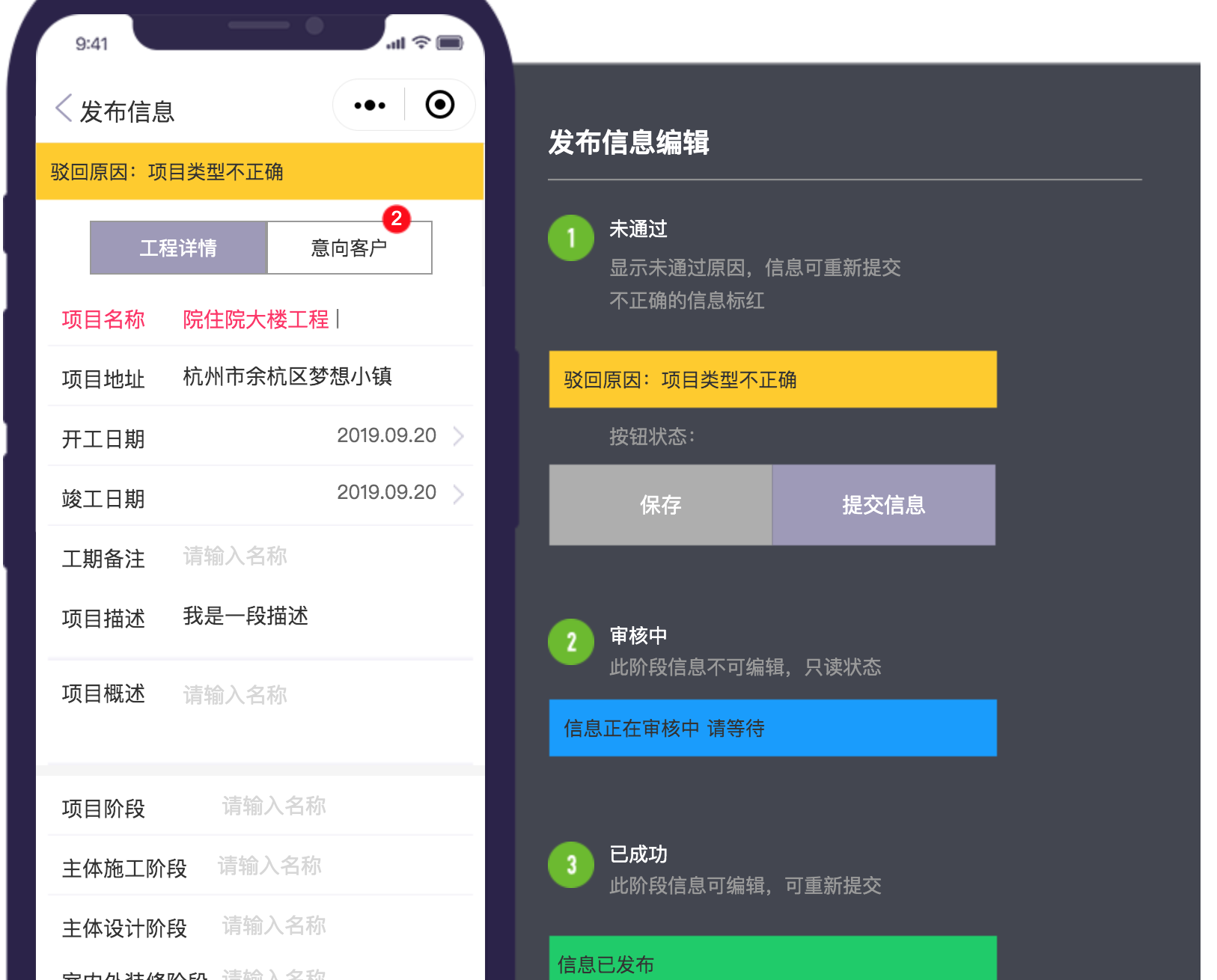Screen dimensions: 1217x980
Task: Open the 竣工日期 date picker chevron
Action: point(459,494)
